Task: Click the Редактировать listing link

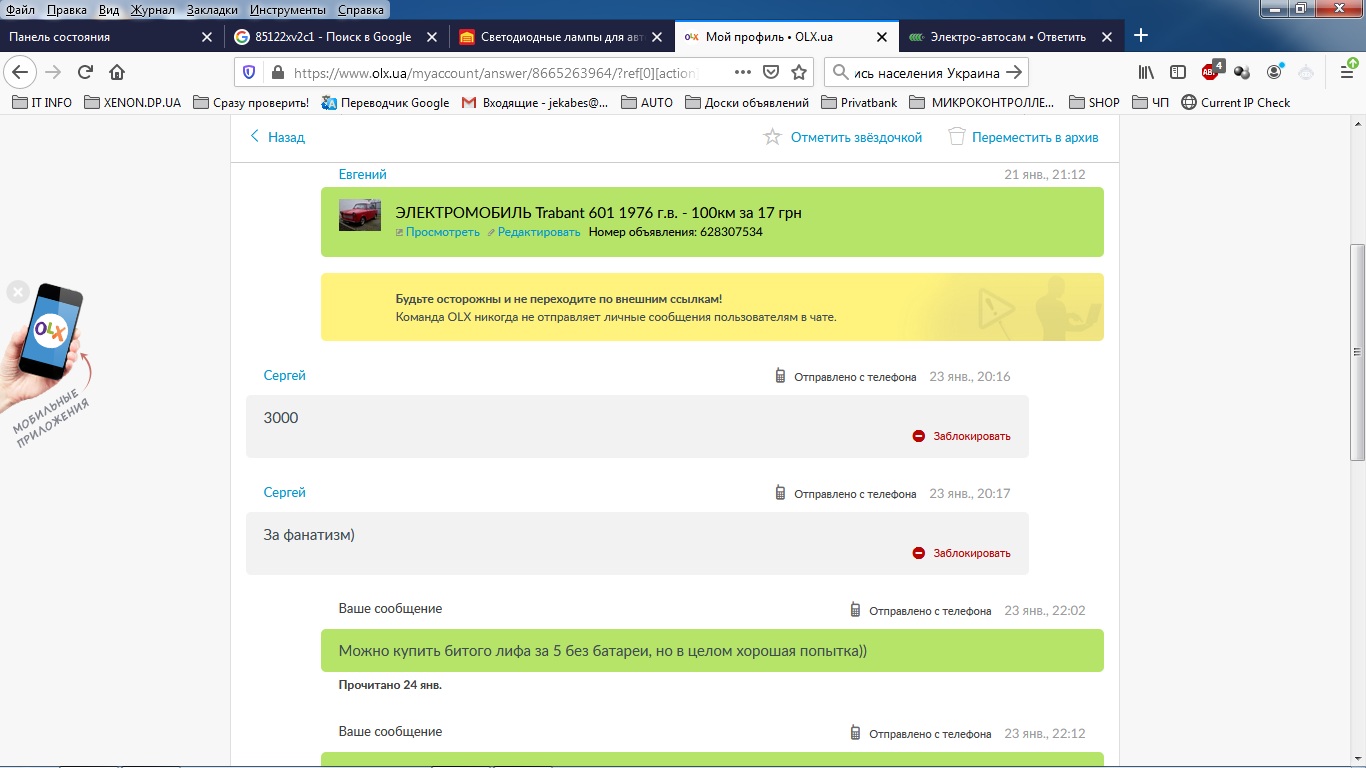Action: tap(538, 232)
